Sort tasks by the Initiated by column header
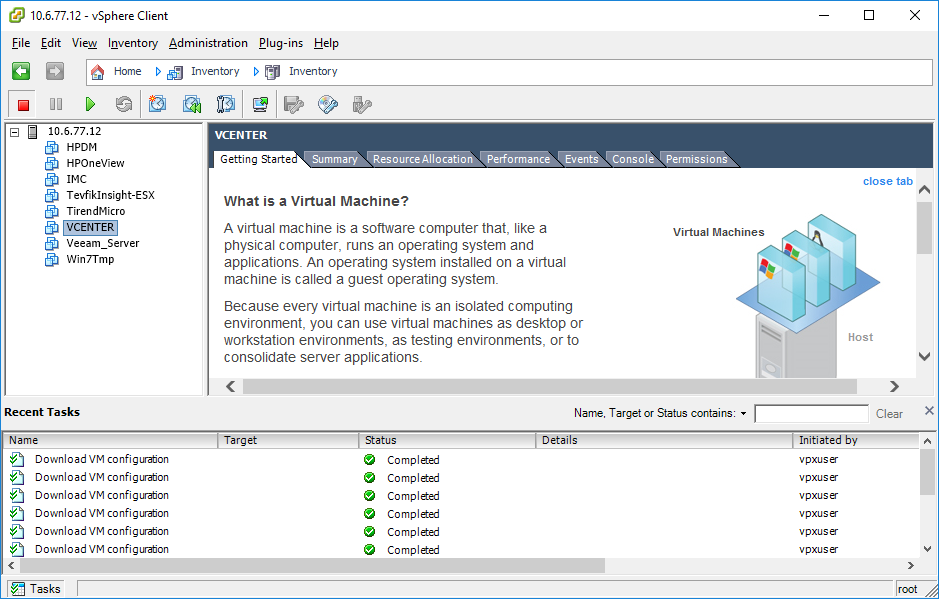The image size is (939, 599). [x=856, y=440]
